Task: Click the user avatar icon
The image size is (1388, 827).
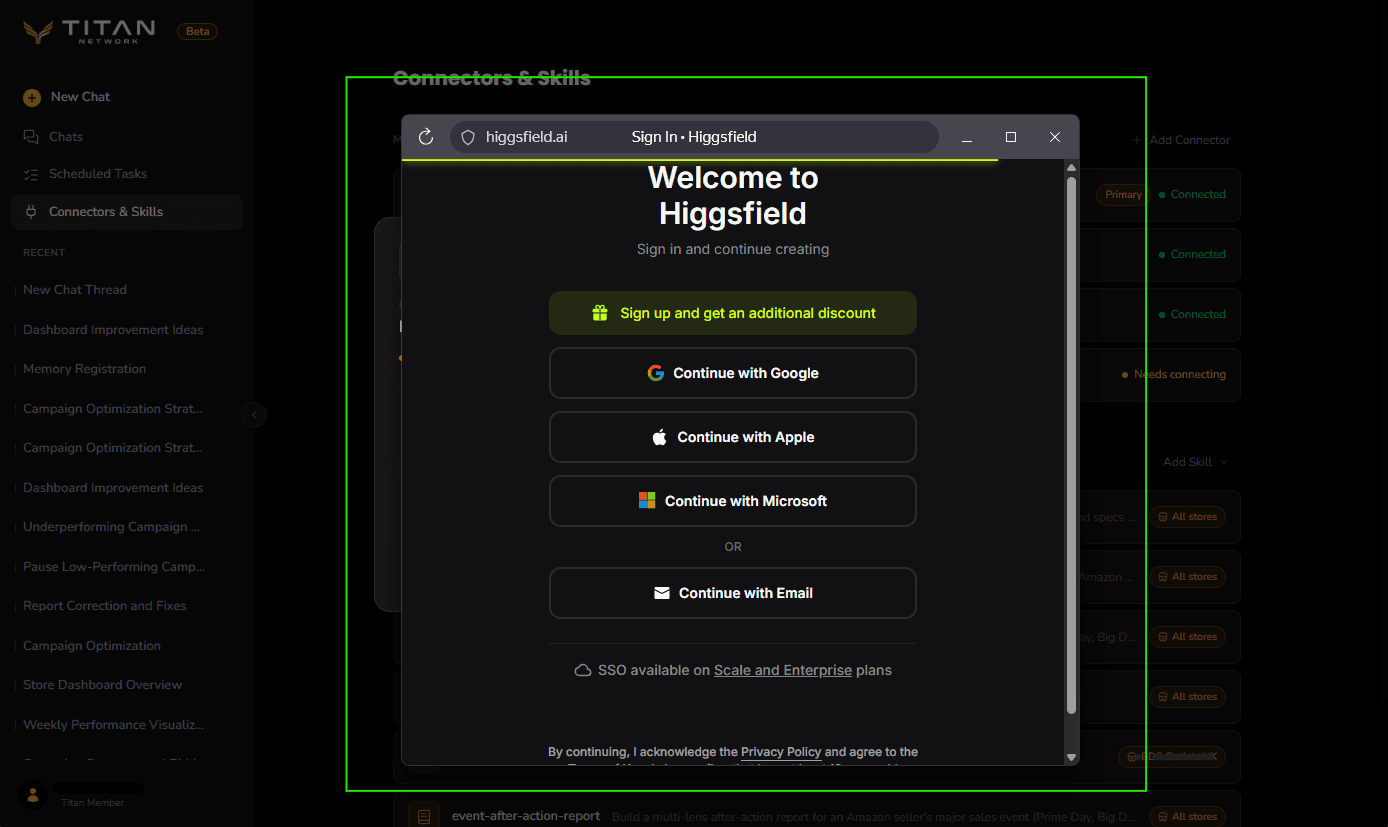Action: pyautogui.click(x=33, y=795)
